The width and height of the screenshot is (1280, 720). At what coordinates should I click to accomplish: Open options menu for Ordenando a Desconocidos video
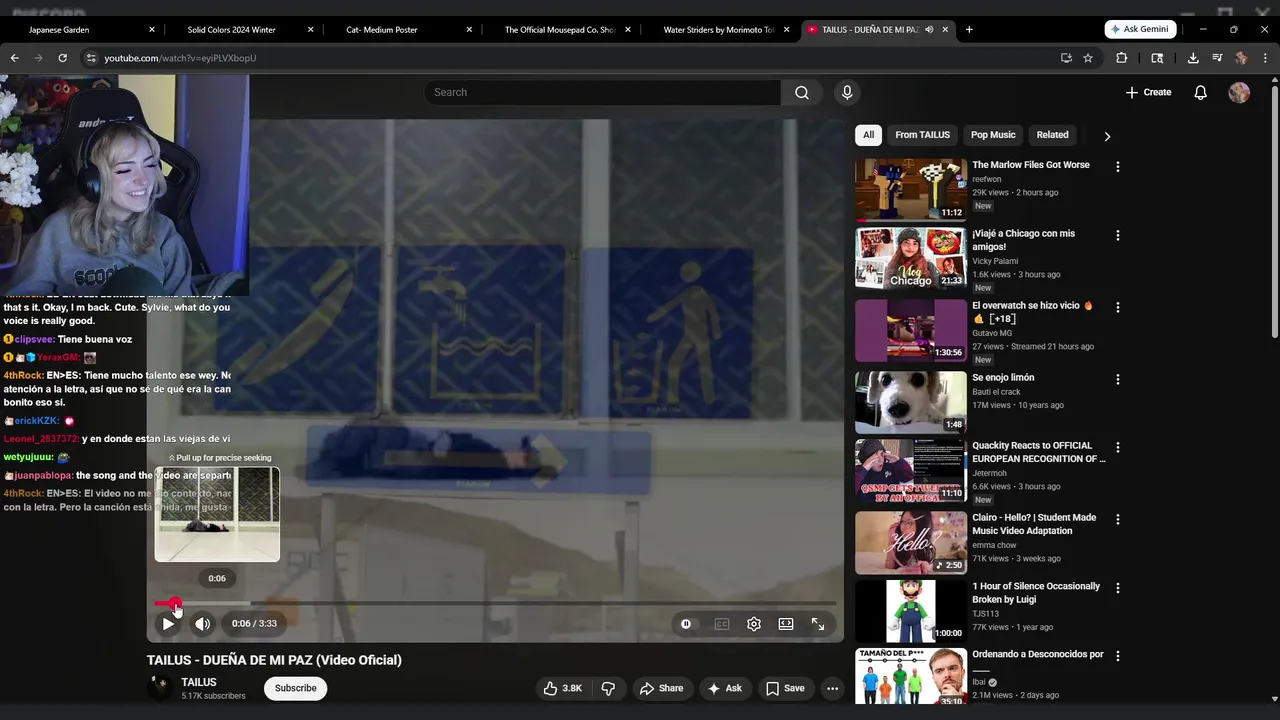click(1118, 657)
